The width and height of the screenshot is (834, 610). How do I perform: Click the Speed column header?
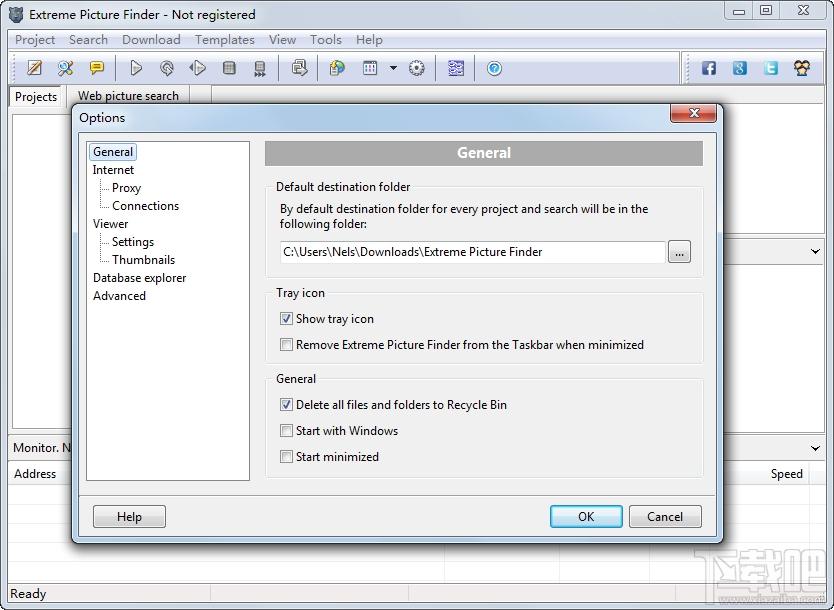tap(787, 474)
